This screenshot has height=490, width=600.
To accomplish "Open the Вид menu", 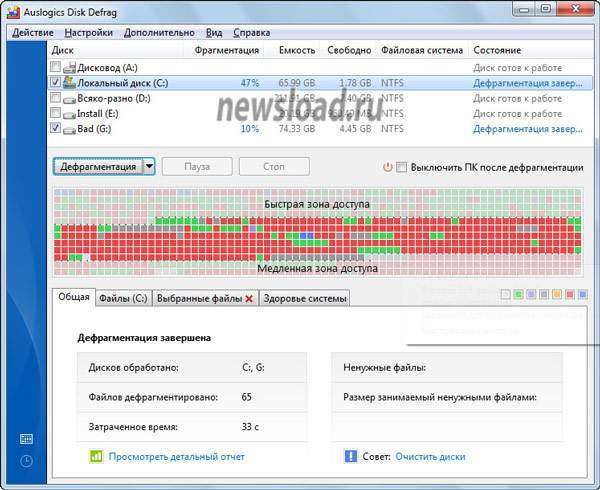I will (x=214, y=33).
